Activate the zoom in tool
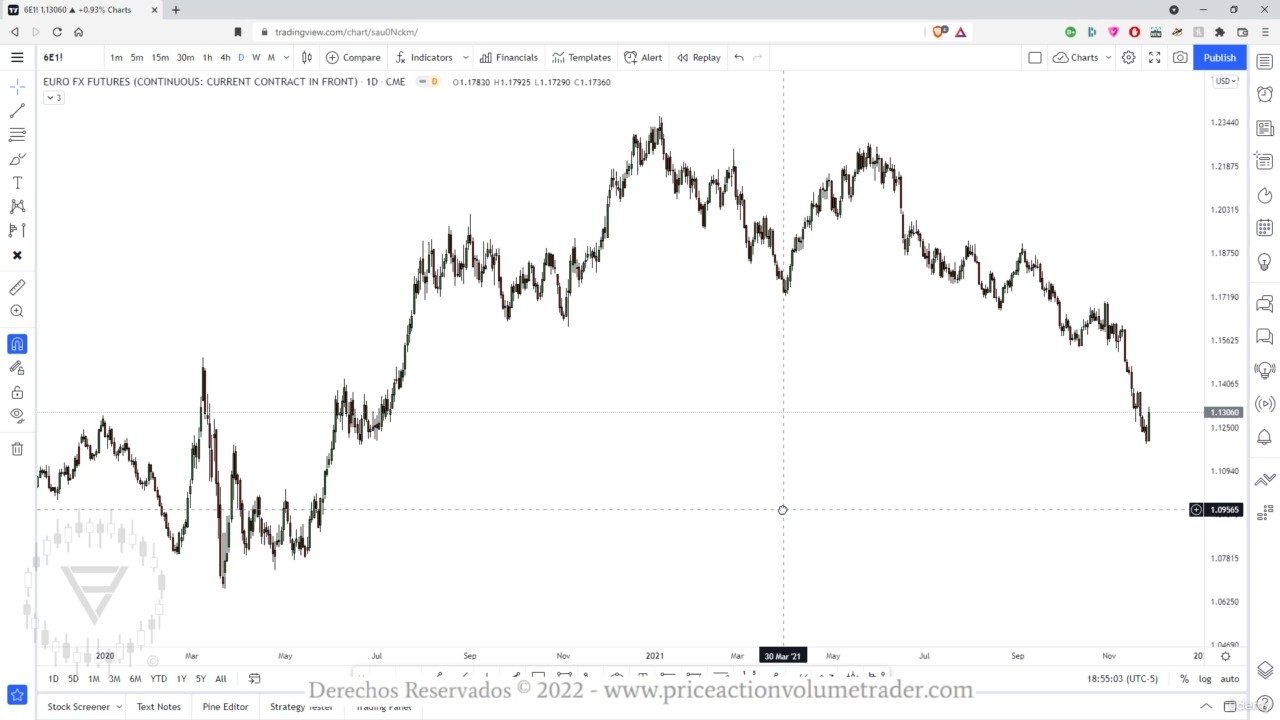 (17, 311)
